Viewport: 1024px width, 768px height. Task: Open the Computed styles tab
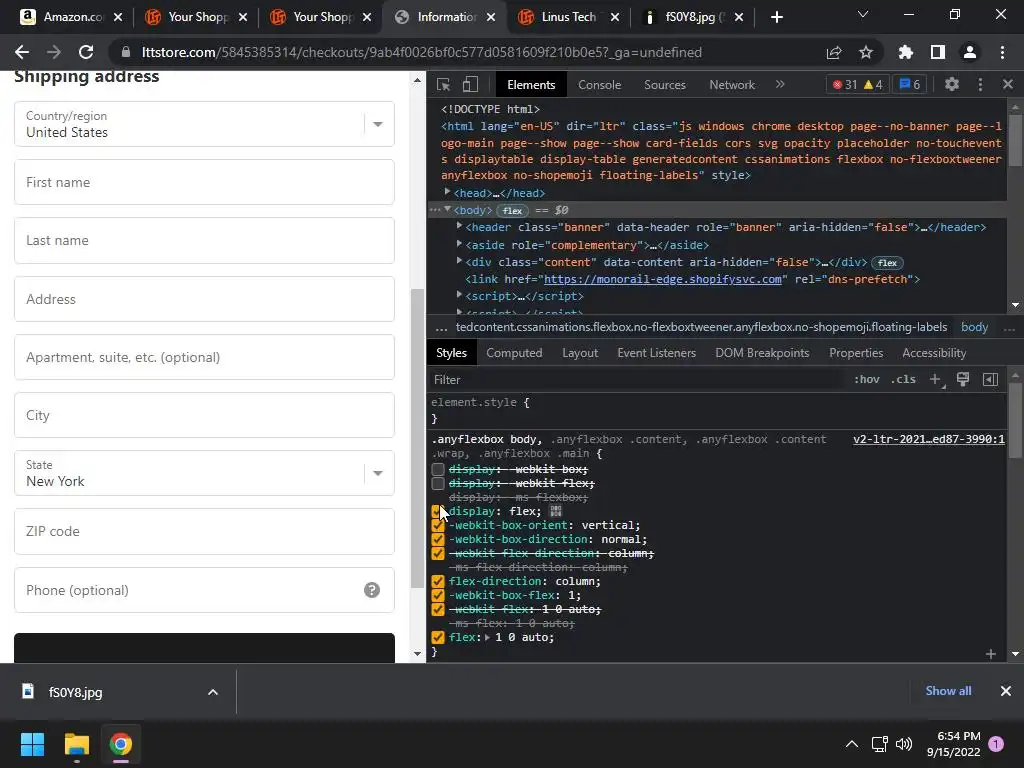pyautogui.click(x=514, y=353)
